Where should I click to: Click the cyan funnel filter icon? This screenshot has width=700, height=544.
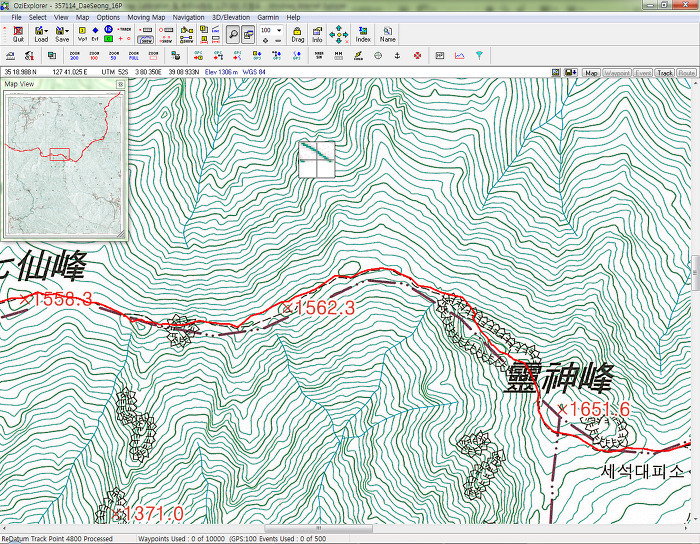coord(479,56)
